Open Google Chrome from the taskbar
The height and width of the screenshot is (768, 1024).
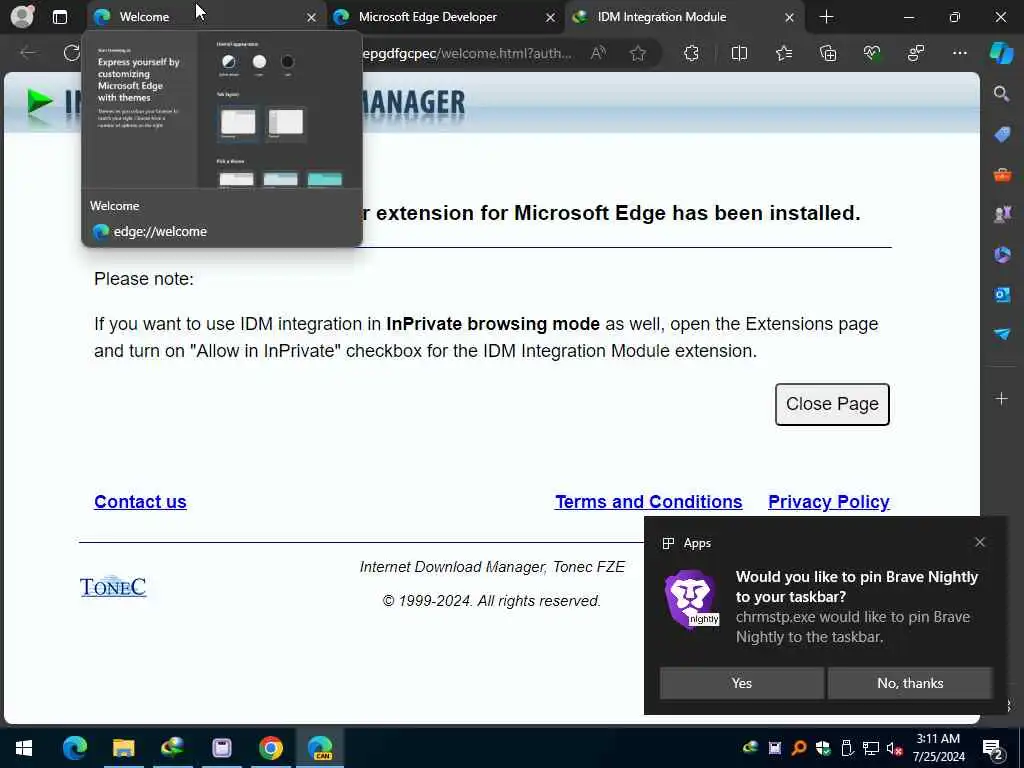point(270,748)
